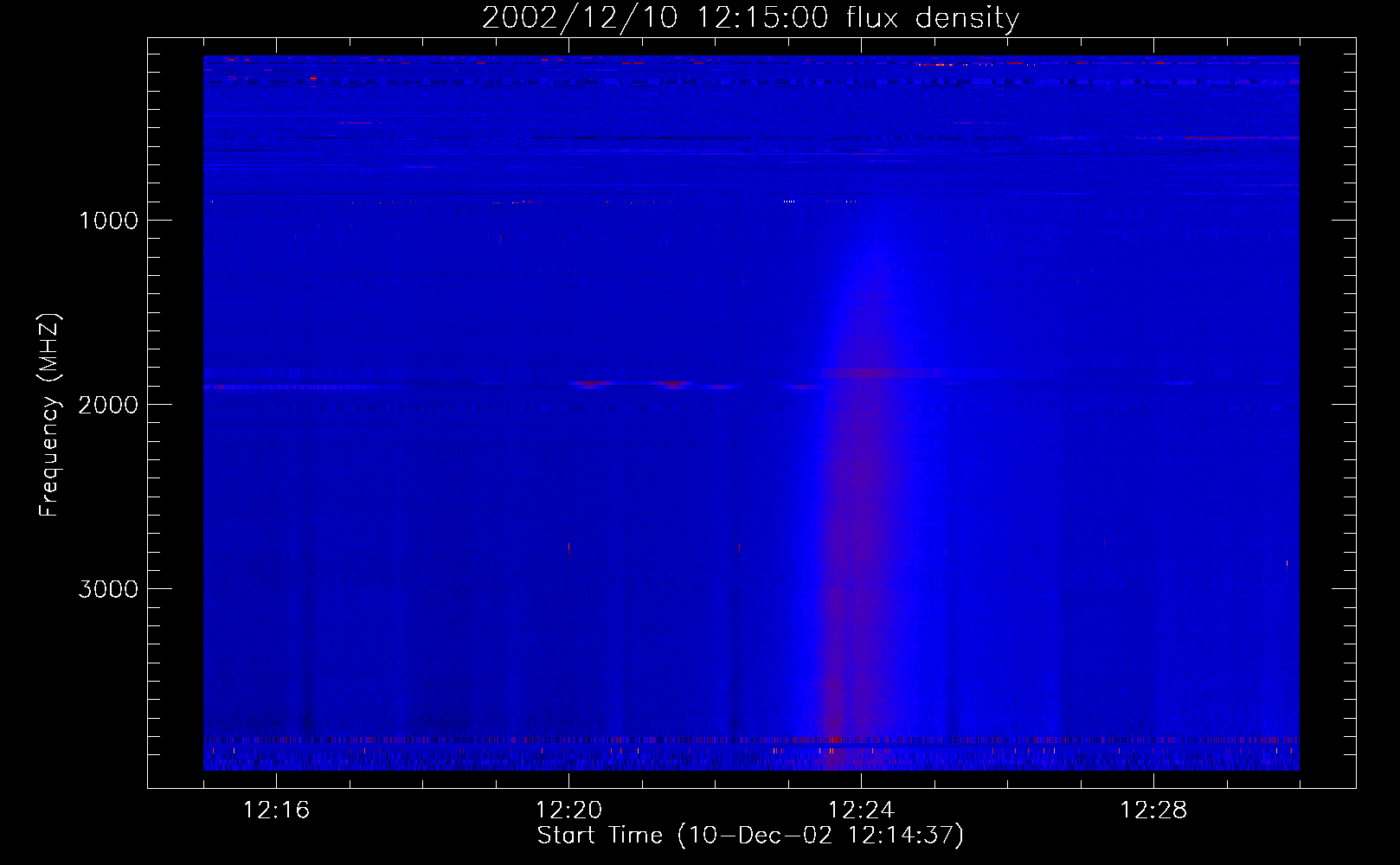Click the plot title '2002/12/10 12:15:00 flux density'
This screenshot has width=1400, height=865.
point(750,18)
